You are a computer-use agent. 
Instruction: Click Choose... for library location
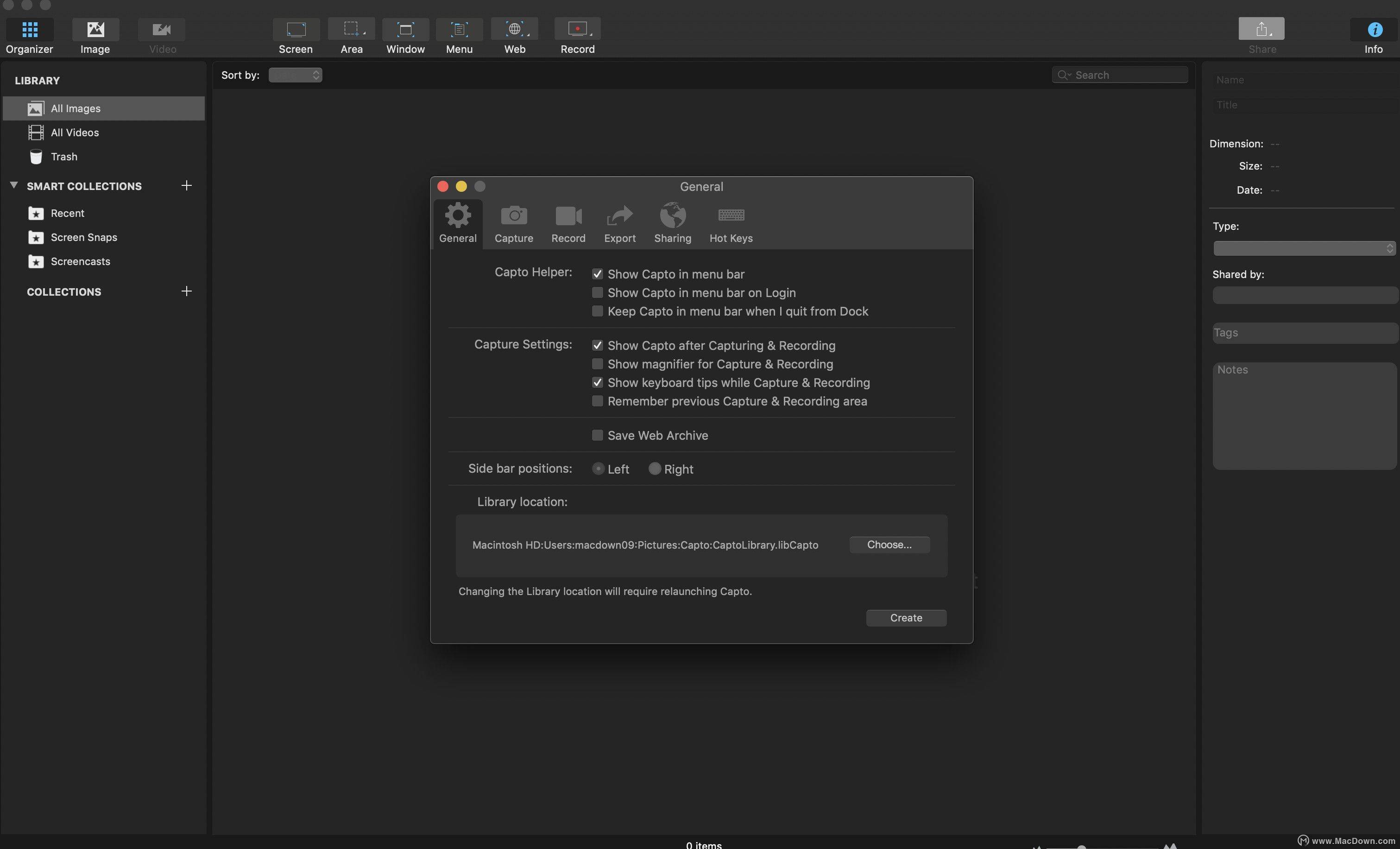[889, 545]
